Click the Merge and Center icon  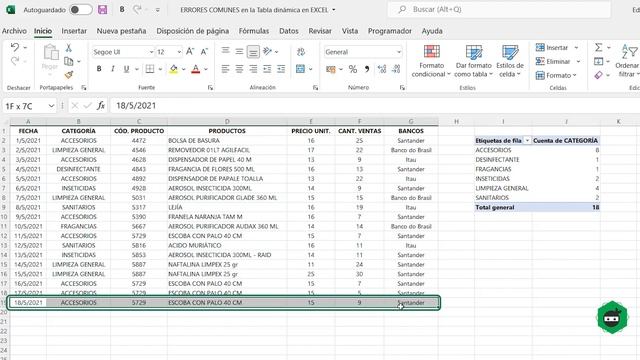click(x=301, y=69)
